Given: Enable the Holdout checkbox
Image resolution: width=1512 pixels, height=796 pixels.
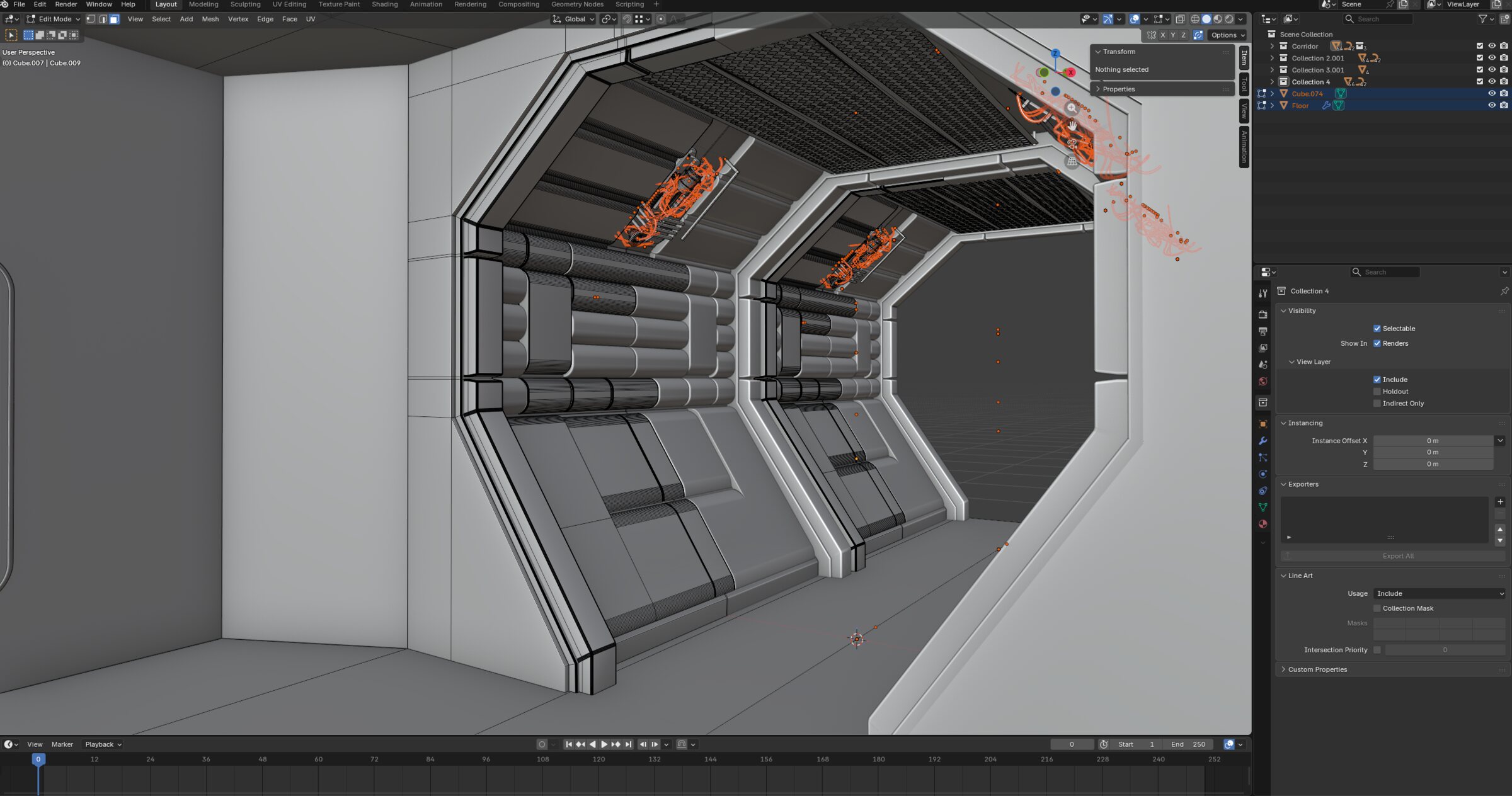Looking at the screenshot, I should point(1377,392).
